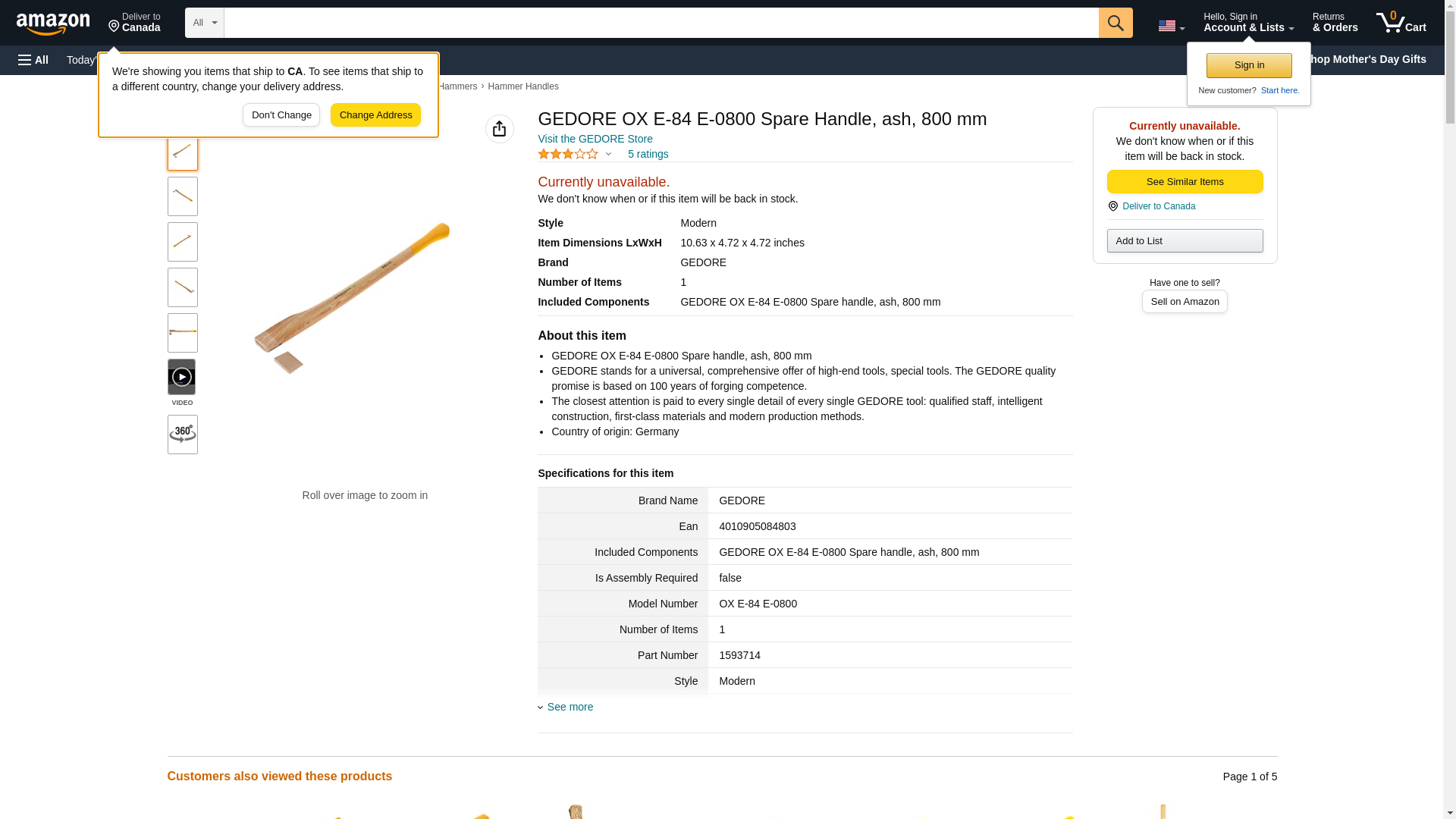
Task: Open the Account & Lists dropdown
Action: 1247,23
